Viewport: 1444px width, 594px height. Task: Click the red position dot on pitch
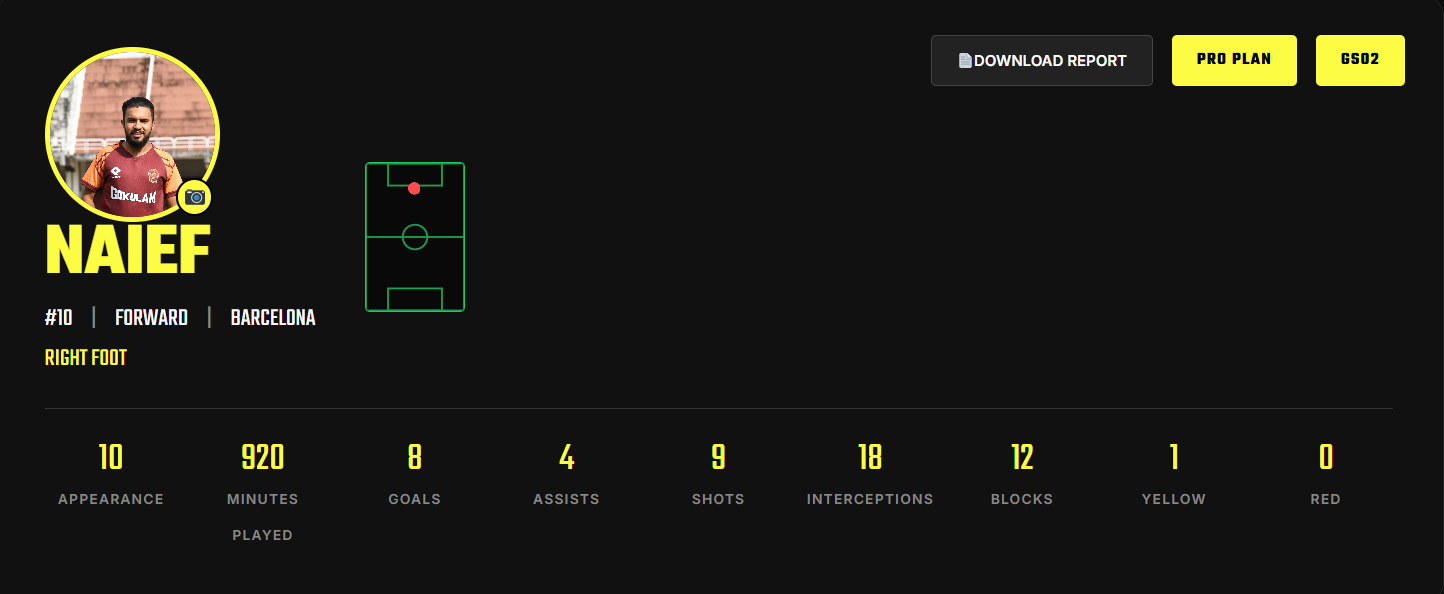click(414, 188)
